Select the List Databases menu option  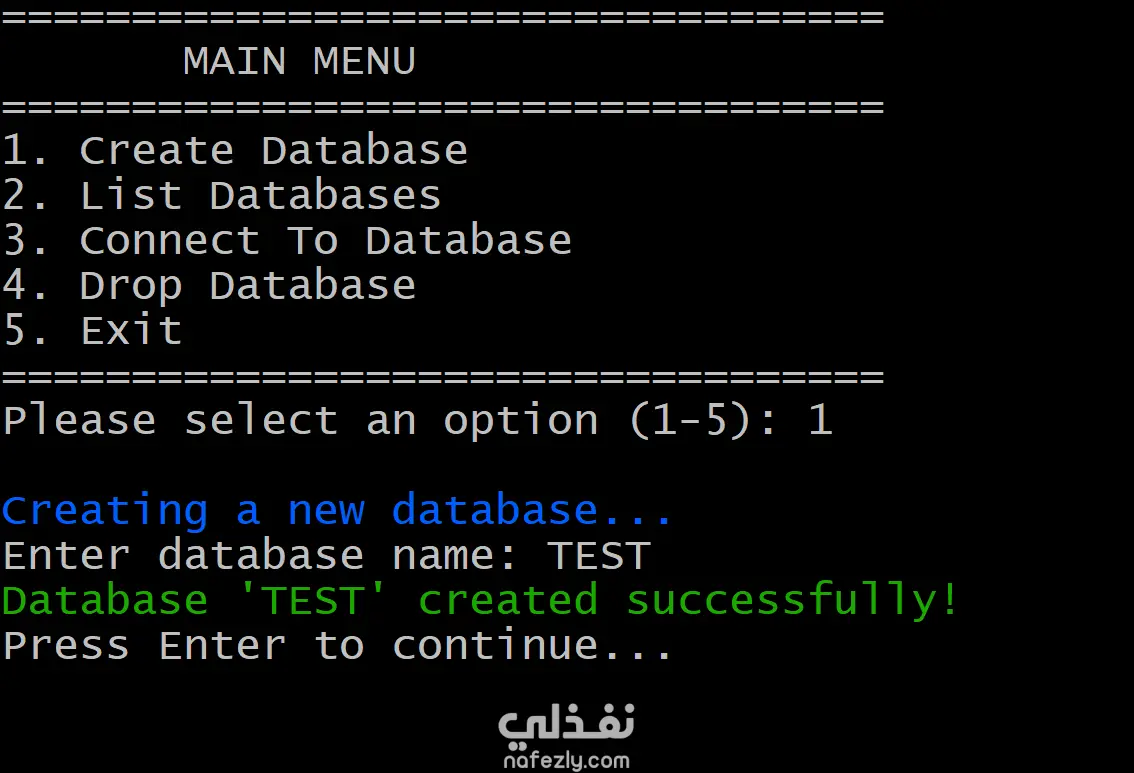[260, 195]
